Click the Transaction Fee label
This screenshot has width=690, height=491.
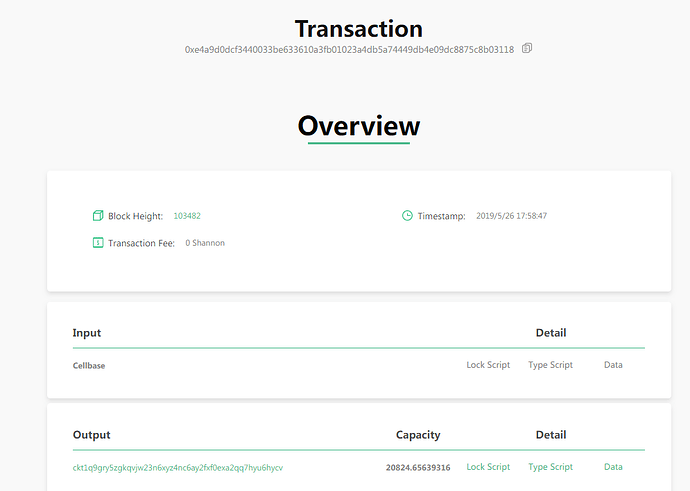click(141, 243)
